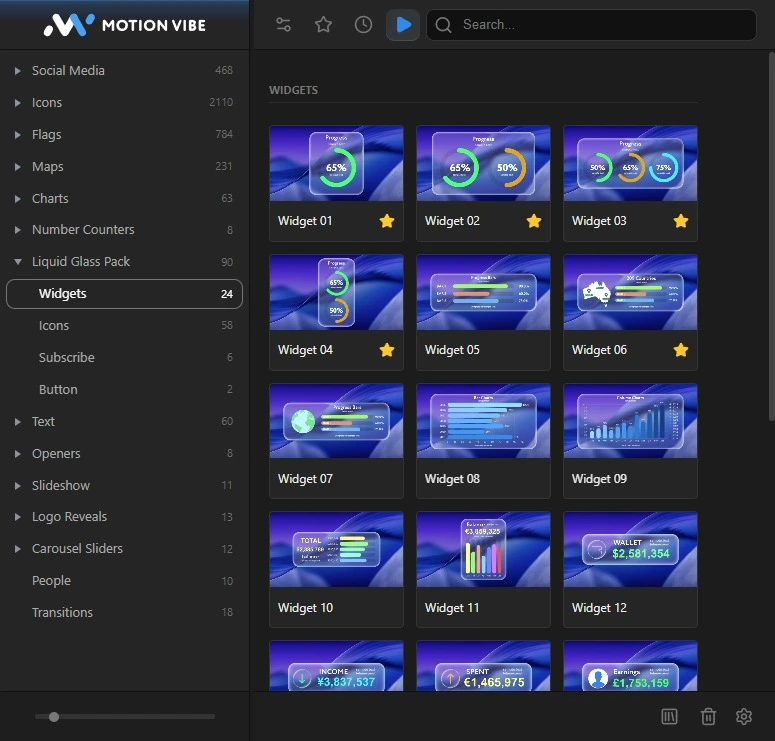Open settings gear icon

[x=744, y=716]
